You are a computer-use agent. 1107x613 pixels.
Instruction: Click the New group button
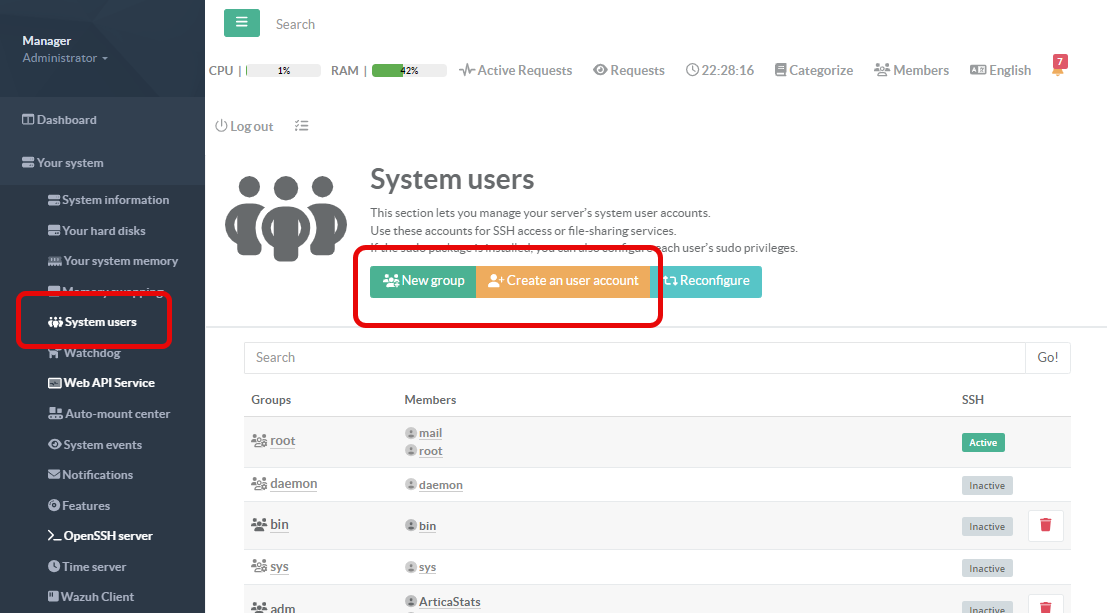[423, 281]
